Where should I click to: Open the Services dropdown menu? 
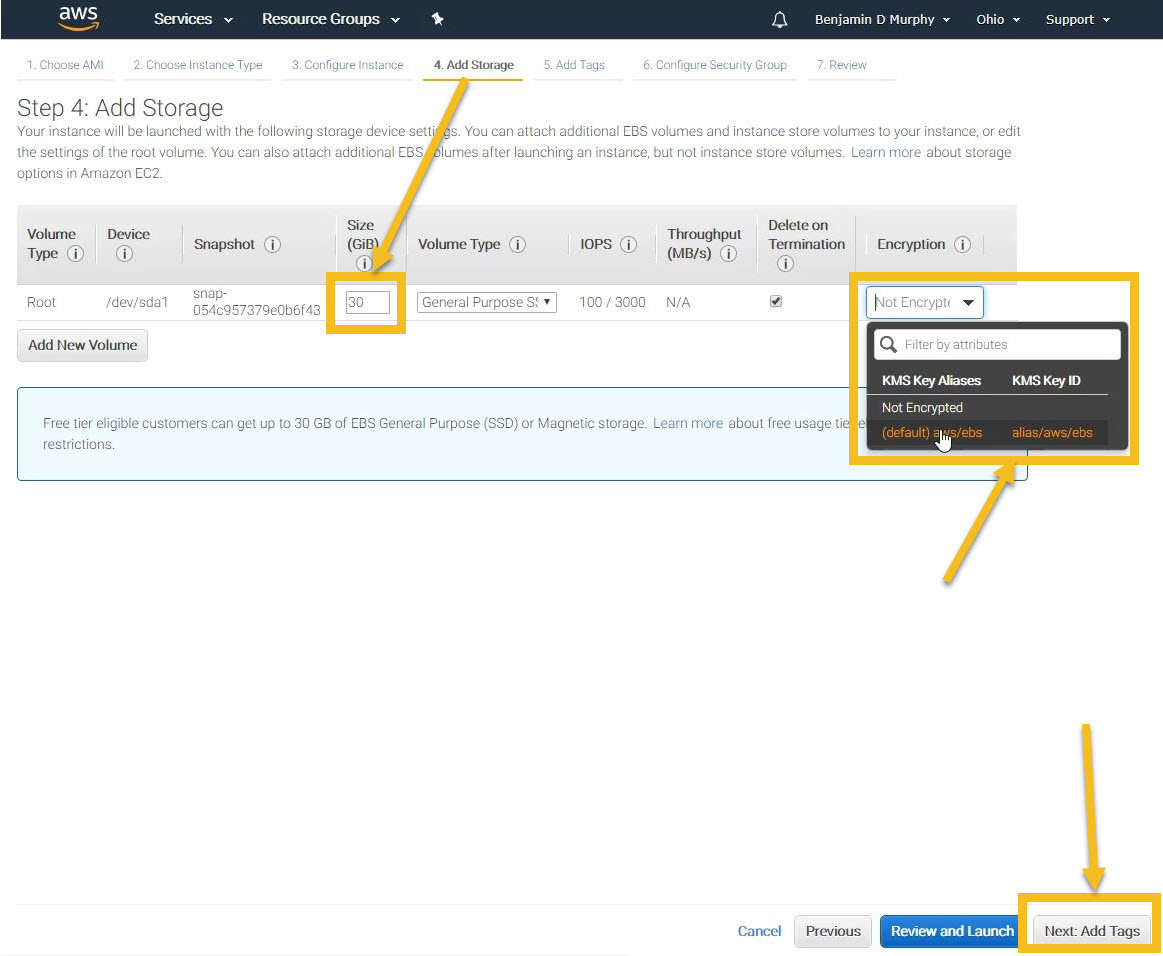point(193,19)
